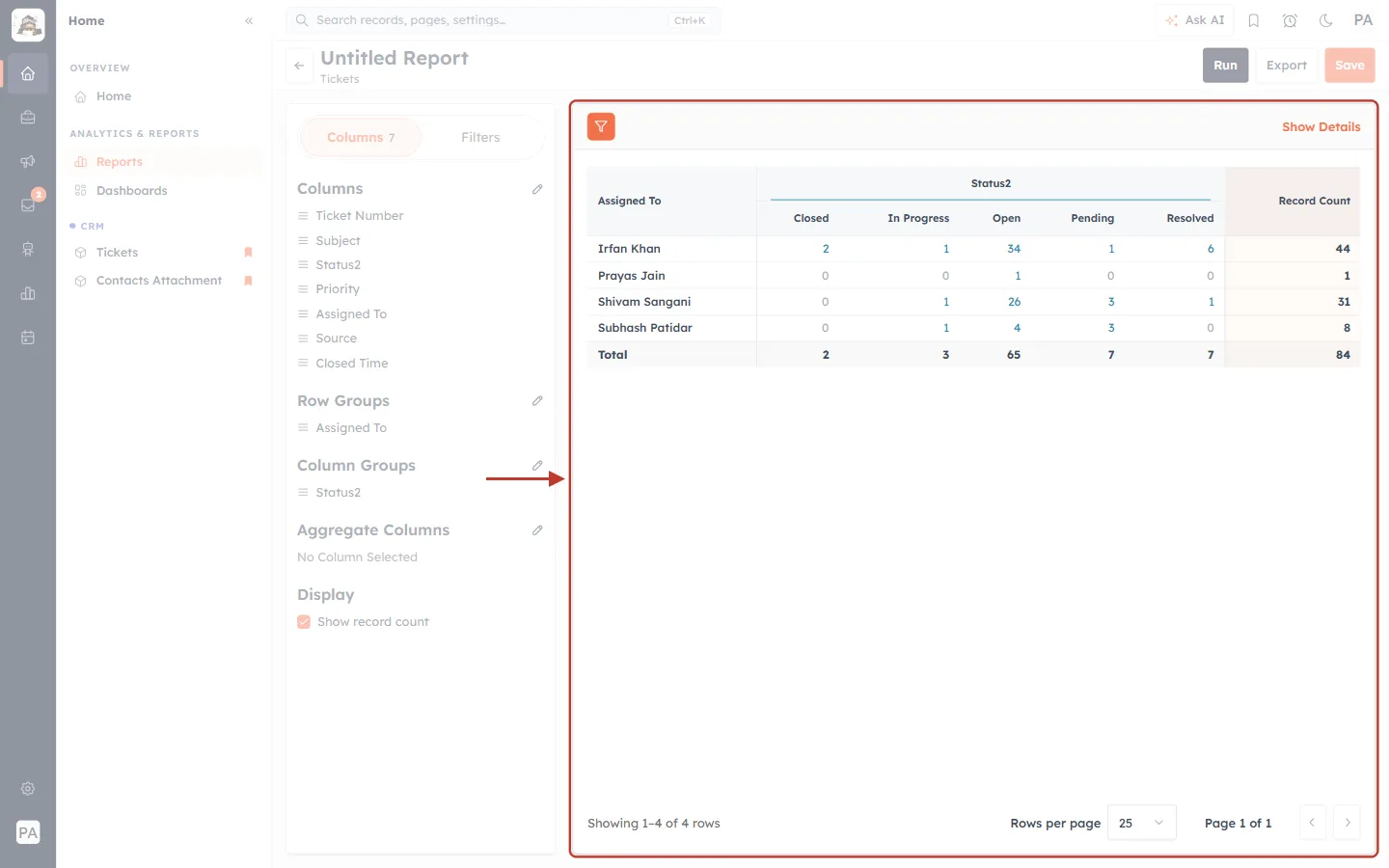Go to previous page arrow in pagination
Viewport: 1389px width, 868px height.
1312,823
